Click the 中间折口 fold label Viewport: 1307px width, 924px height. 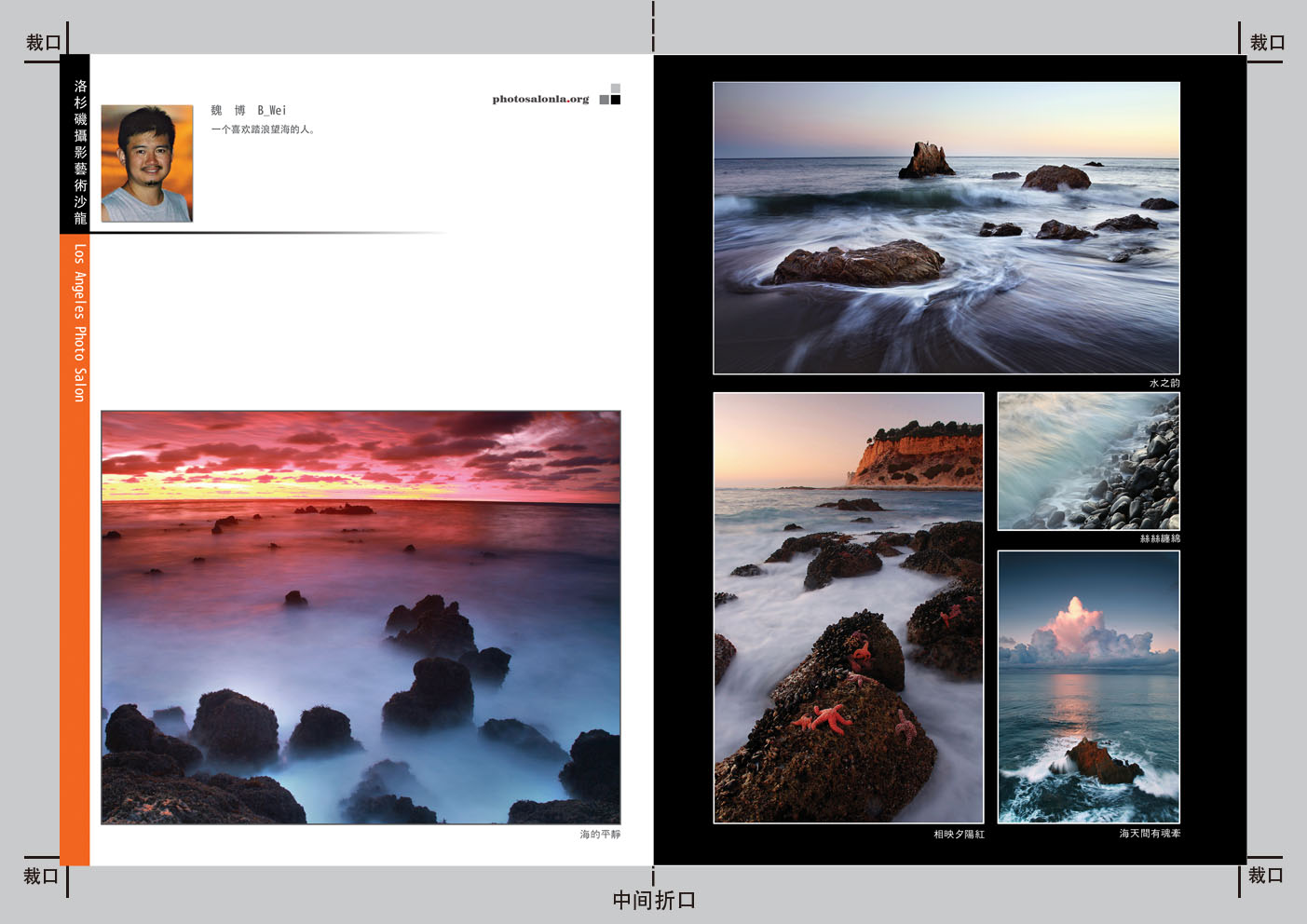654,901
